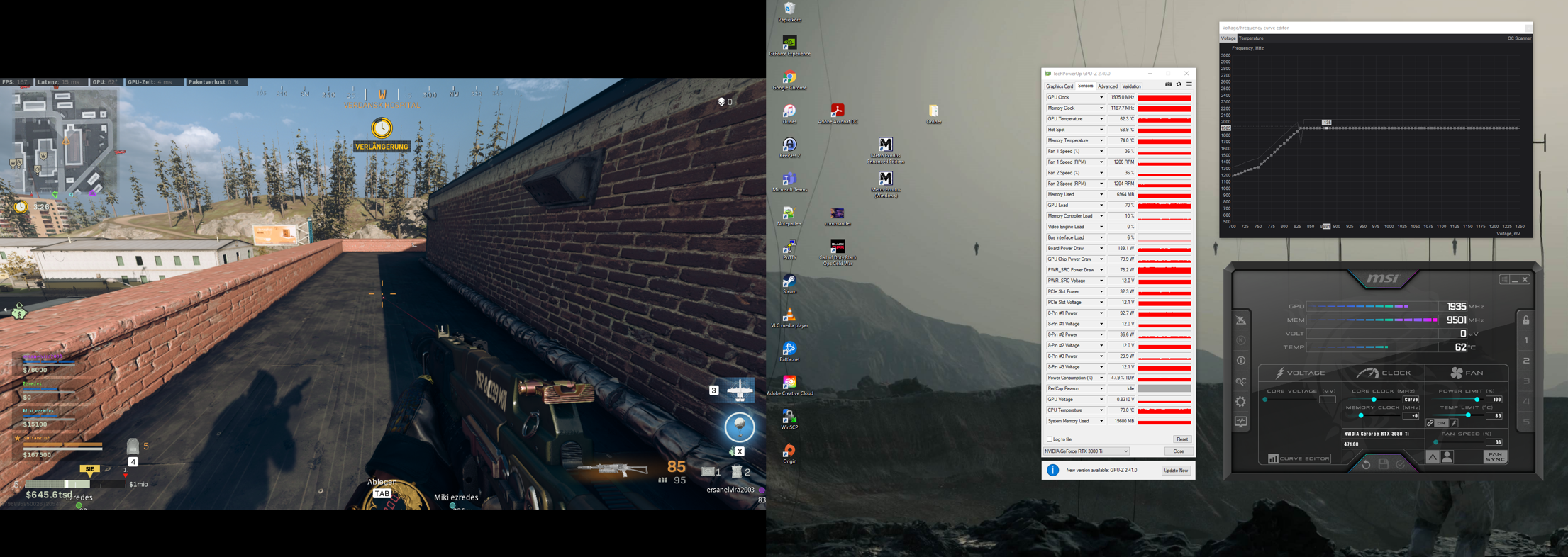This screenshot has width=1568, height=557.
Task: Select the Temperature tab in curve editor
Action: tap(1251, 38)
